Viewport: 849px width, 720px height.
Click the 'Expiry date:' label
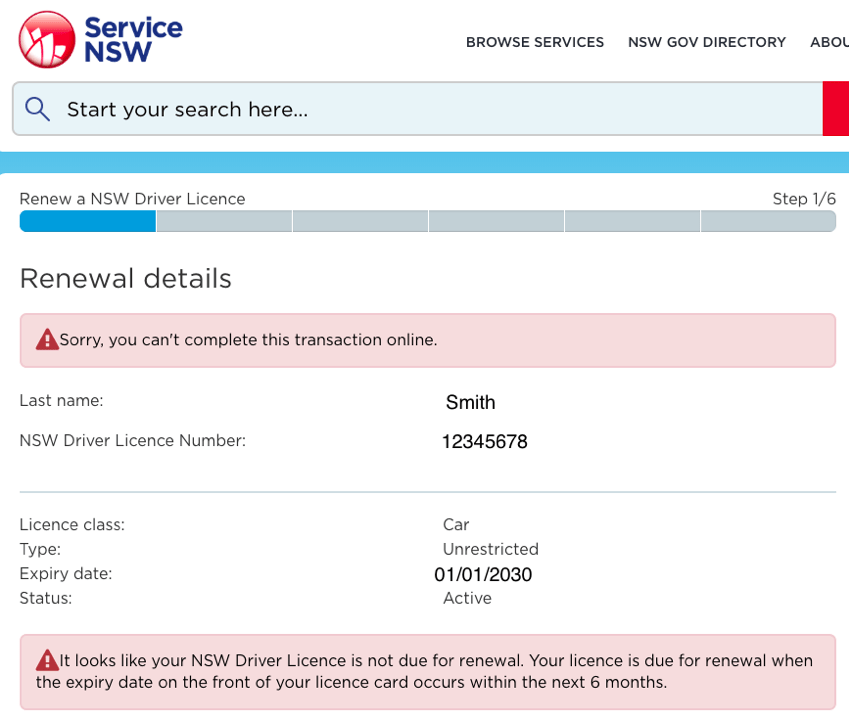[66, 574]
